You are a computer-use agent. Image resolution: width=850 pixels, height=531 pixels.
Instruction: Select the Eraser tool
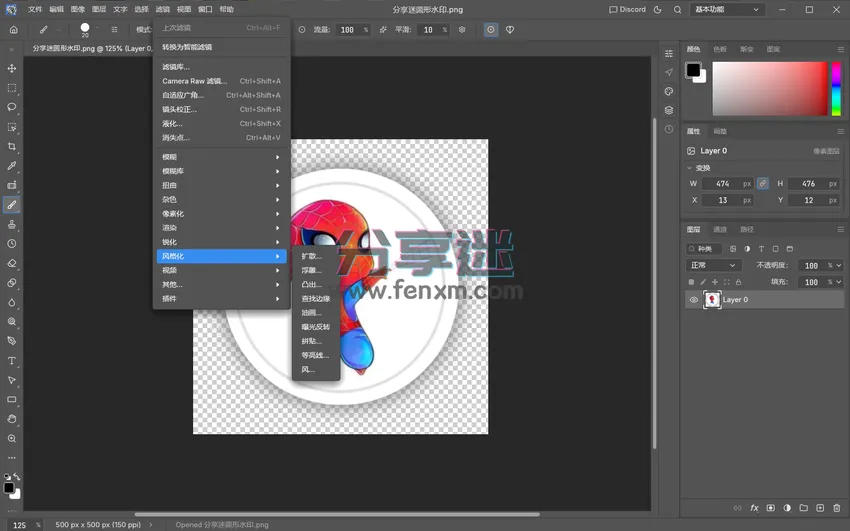(11, 263)
